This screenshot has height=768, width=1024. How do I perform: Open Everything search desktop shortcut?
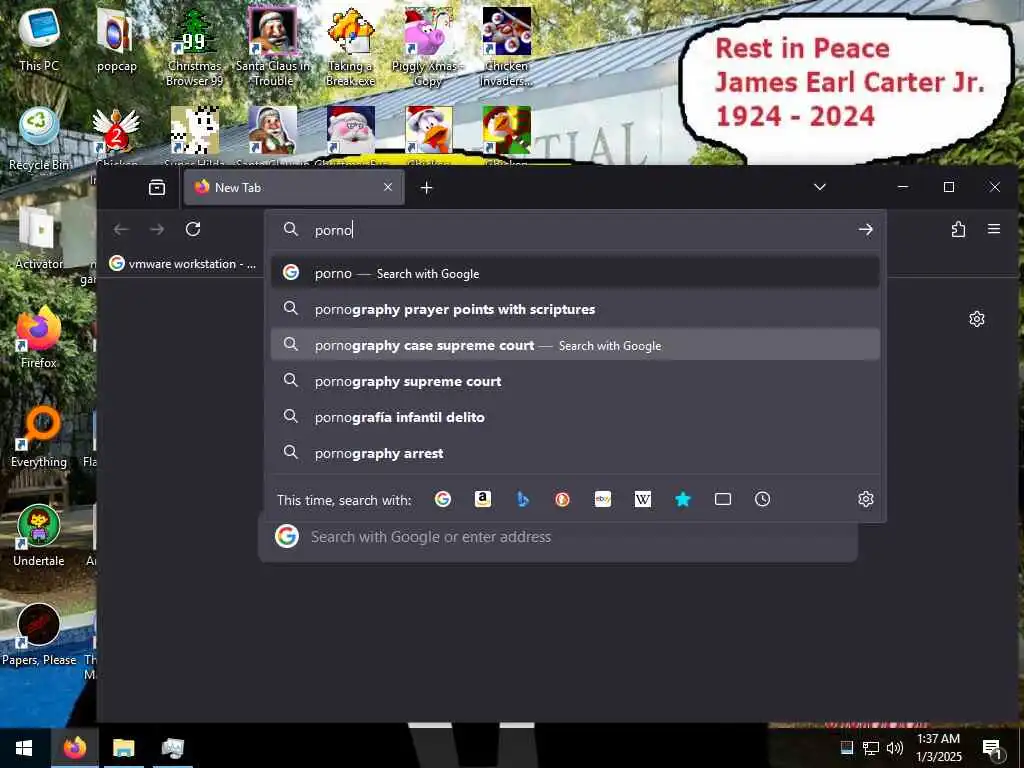[x=39, y=436]
